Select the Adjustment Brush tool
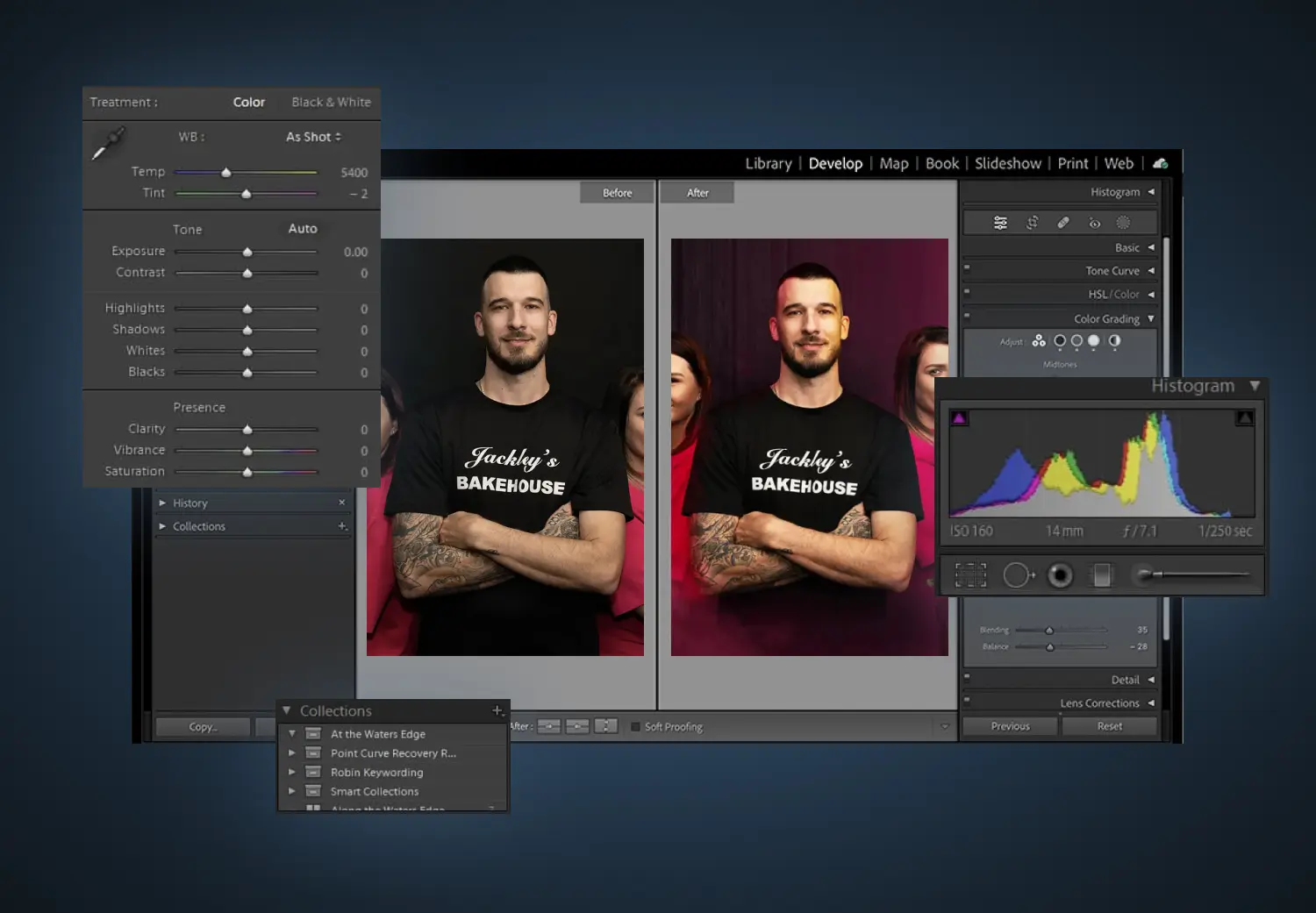1316x913 pixels. tap(1190, 574)
